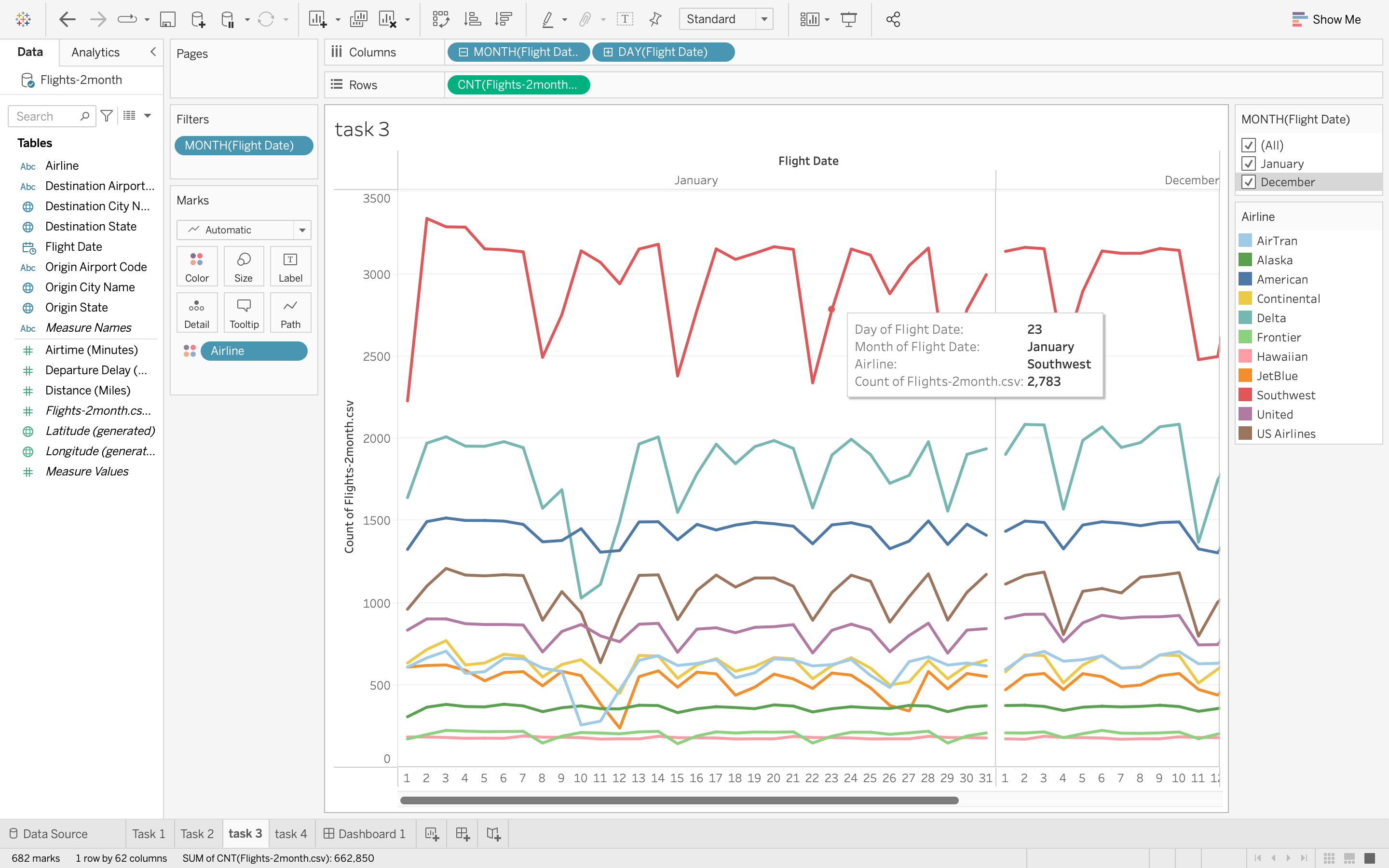
Task: Click the Share workbook icon
Action: (x=893, y=19)
